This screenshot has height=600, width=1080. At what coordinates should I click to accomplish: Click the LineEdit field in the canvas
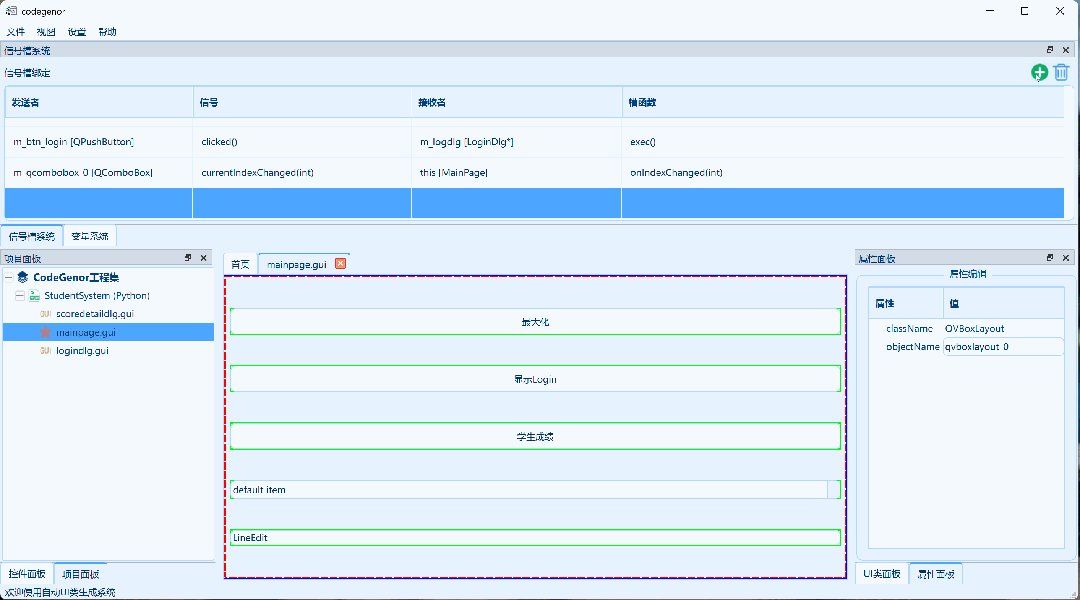(x=535, y=537)
